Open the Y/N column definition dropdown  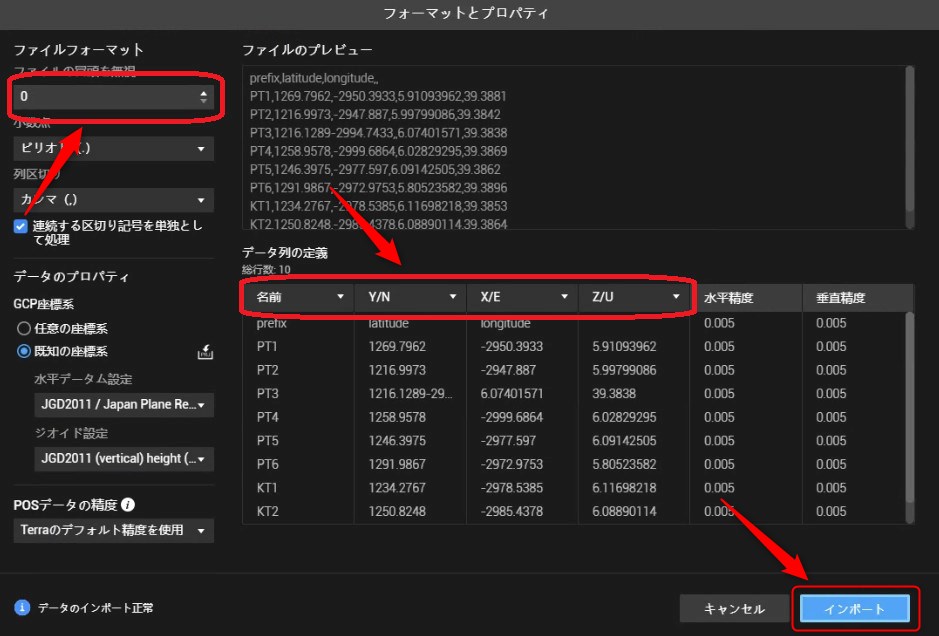(411, 297)
